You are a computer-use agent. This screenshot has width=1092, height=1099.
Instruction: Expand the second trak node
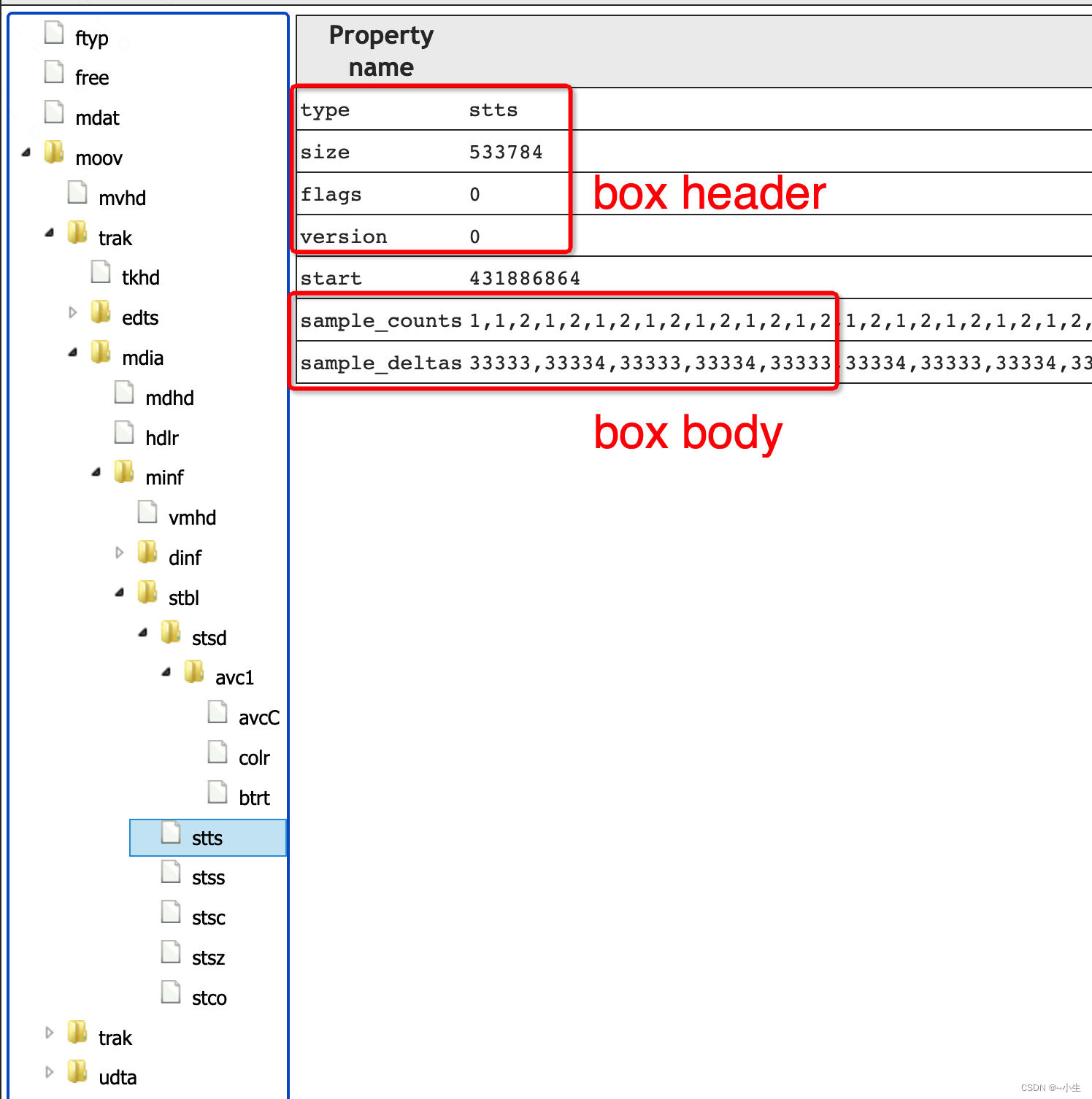pyautogui.click(x=49, y=1033)
